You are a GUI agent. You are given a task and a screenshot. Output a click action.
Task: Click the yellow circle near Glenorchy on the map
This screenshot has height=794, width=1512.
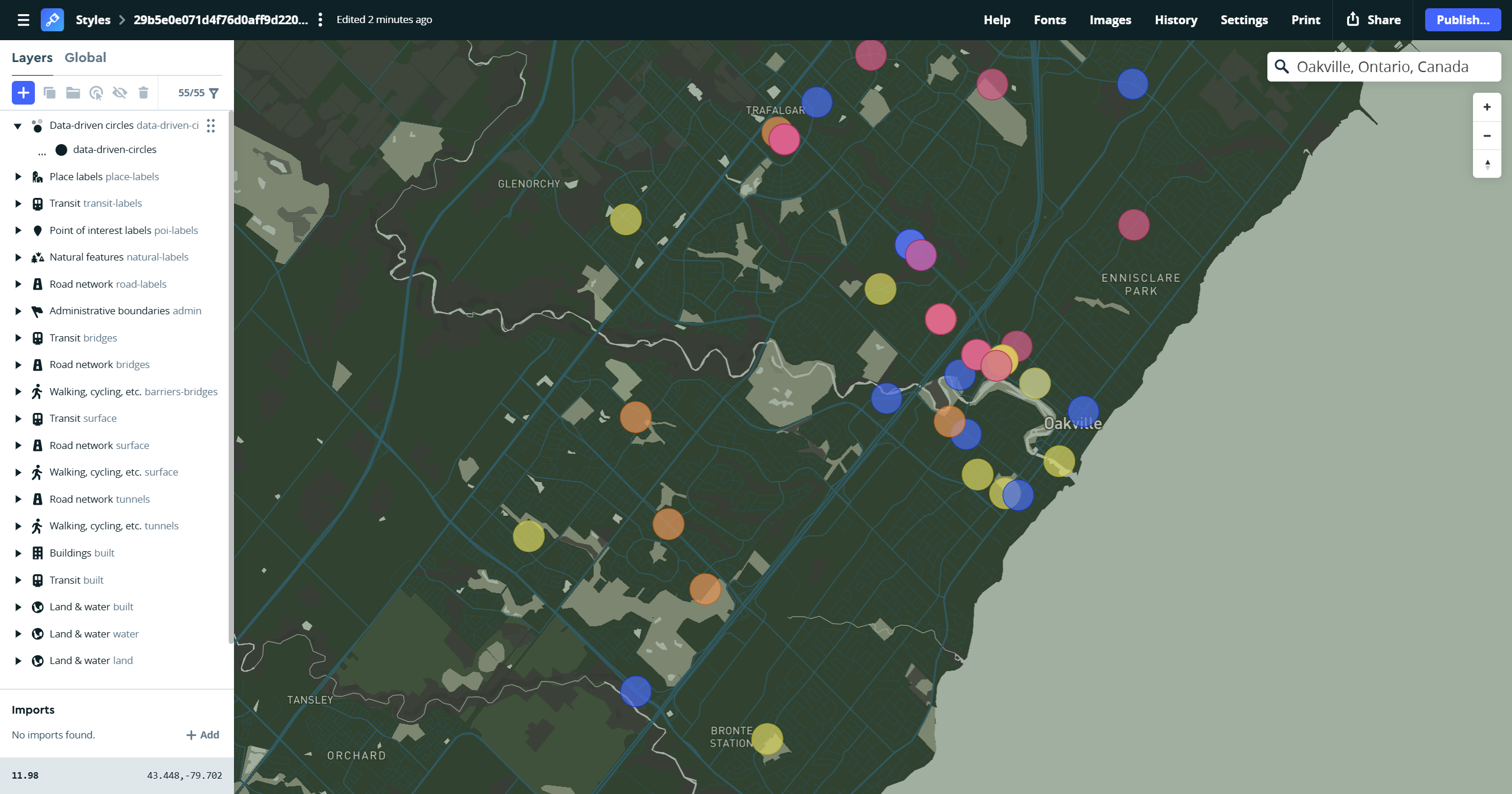[625, 219]
